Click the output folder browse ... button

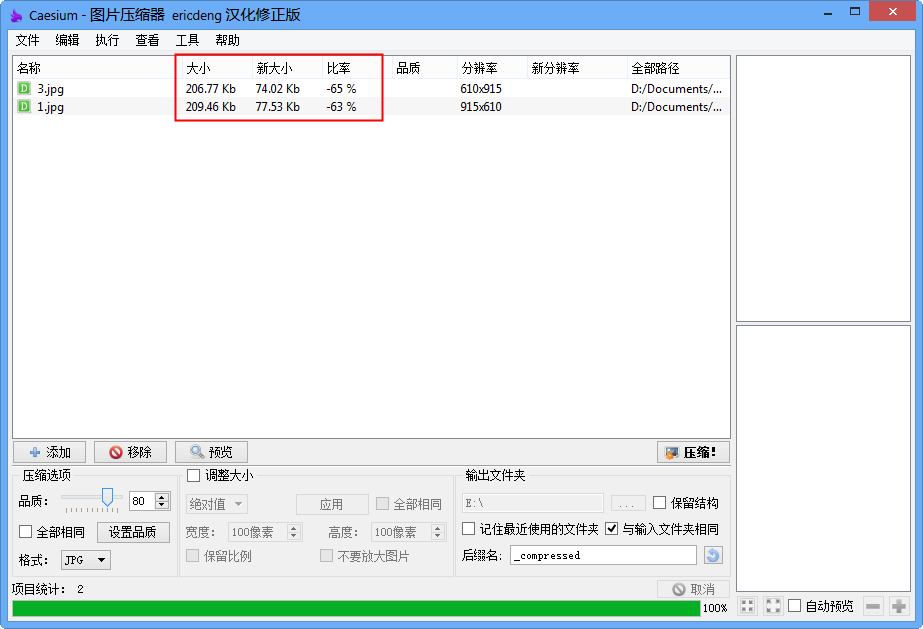click(627, 503)
